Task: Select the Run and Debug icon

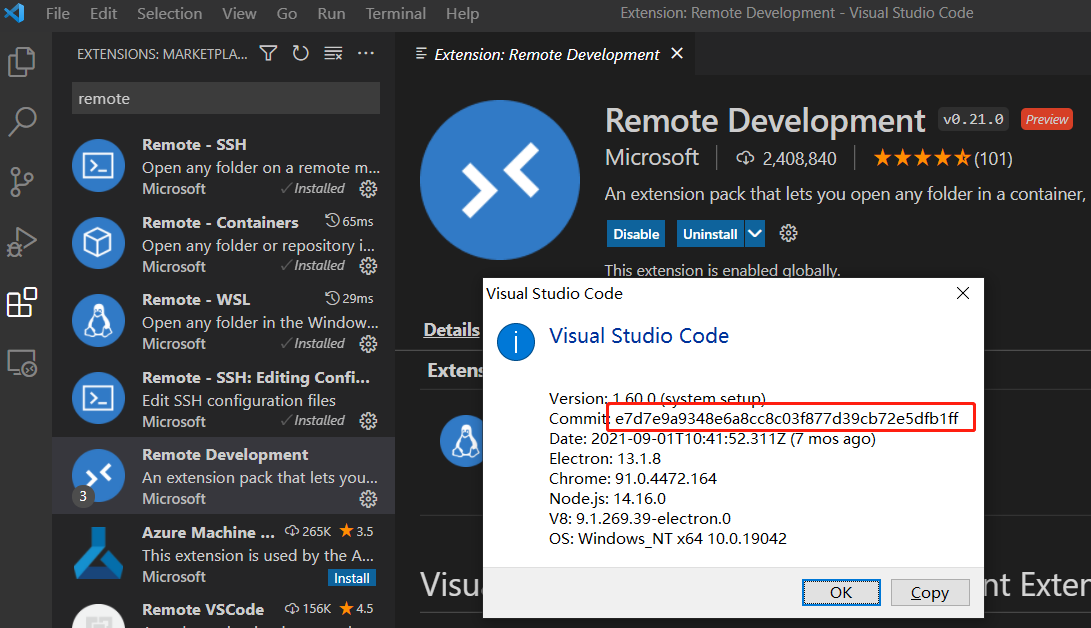Action: (x=22, y=242)
